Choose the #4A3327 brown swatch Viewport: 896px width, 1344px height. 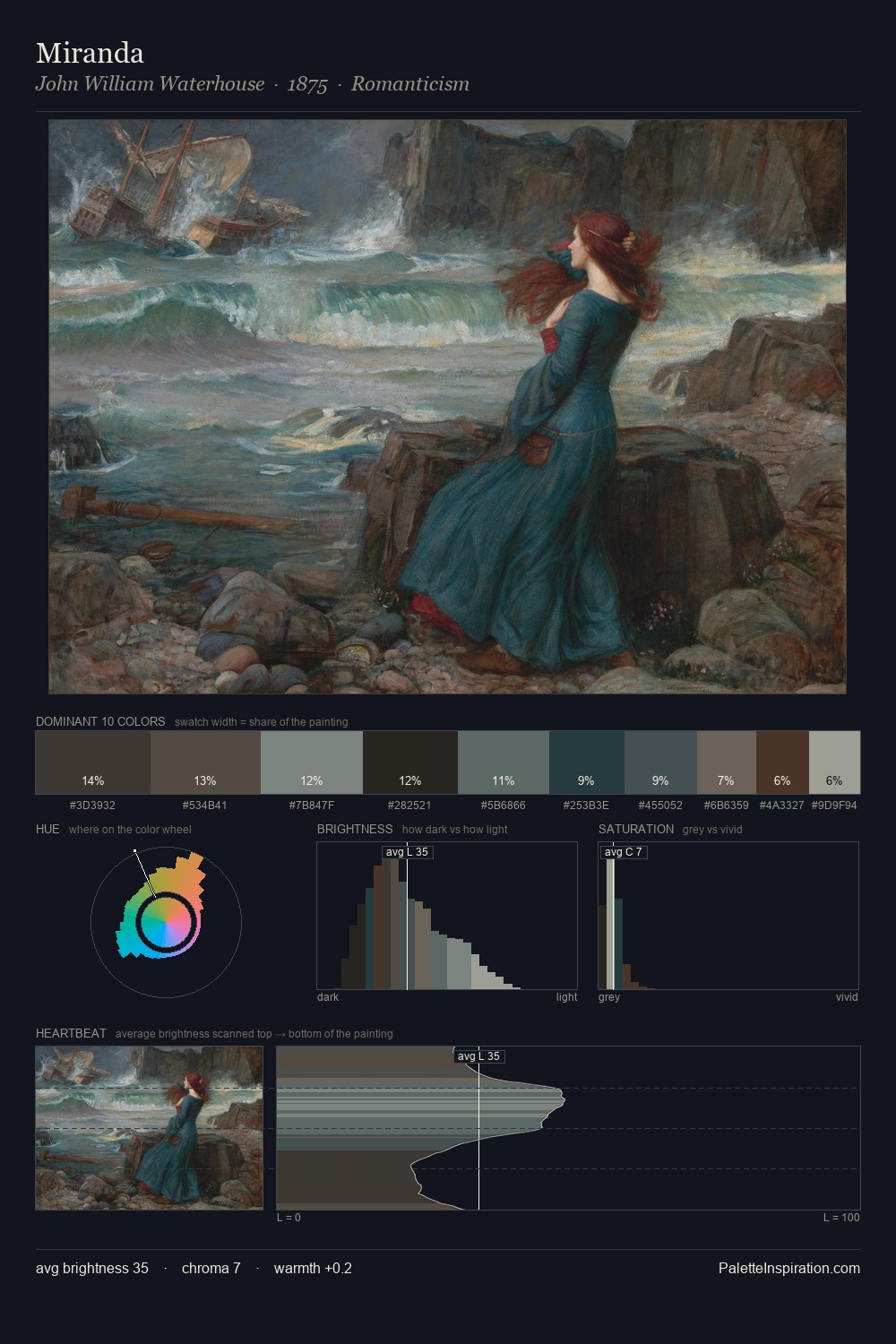[782, 762]
